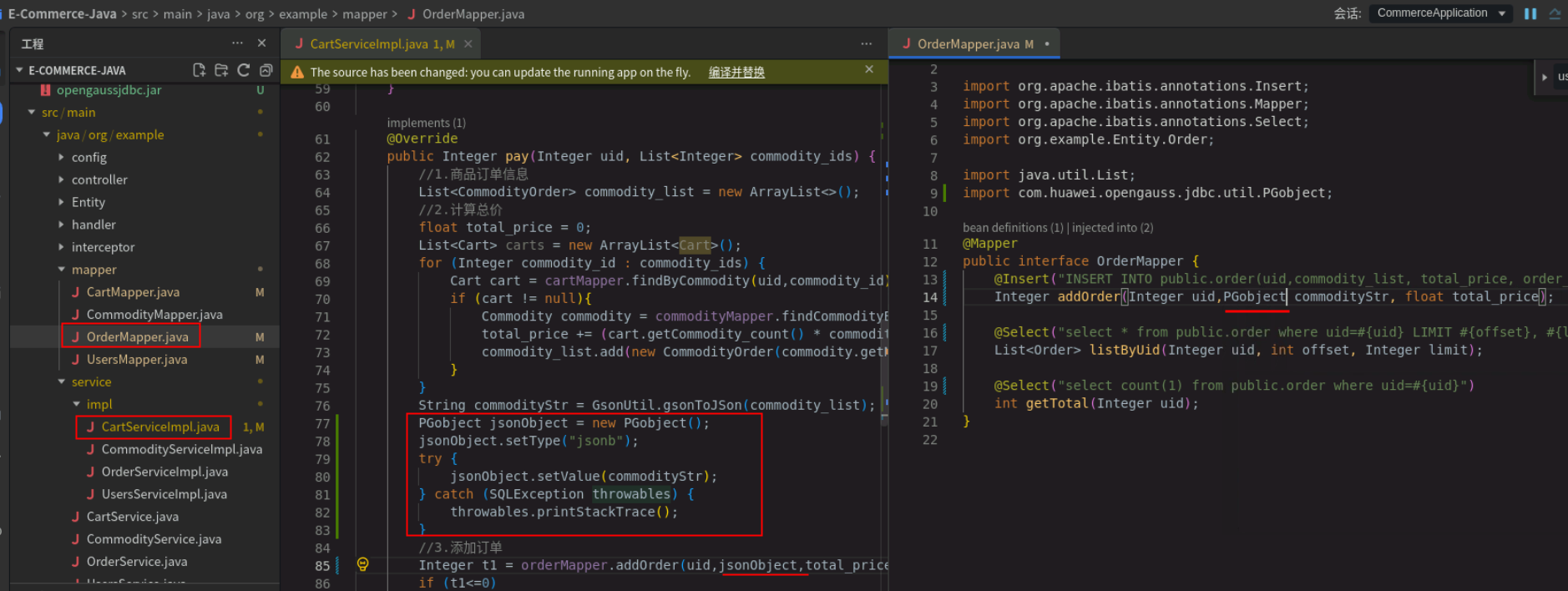This screenshot has width=1568, height=591.
Task: Click src in the breadcrumb path
Action: click(x=139, y=14)
